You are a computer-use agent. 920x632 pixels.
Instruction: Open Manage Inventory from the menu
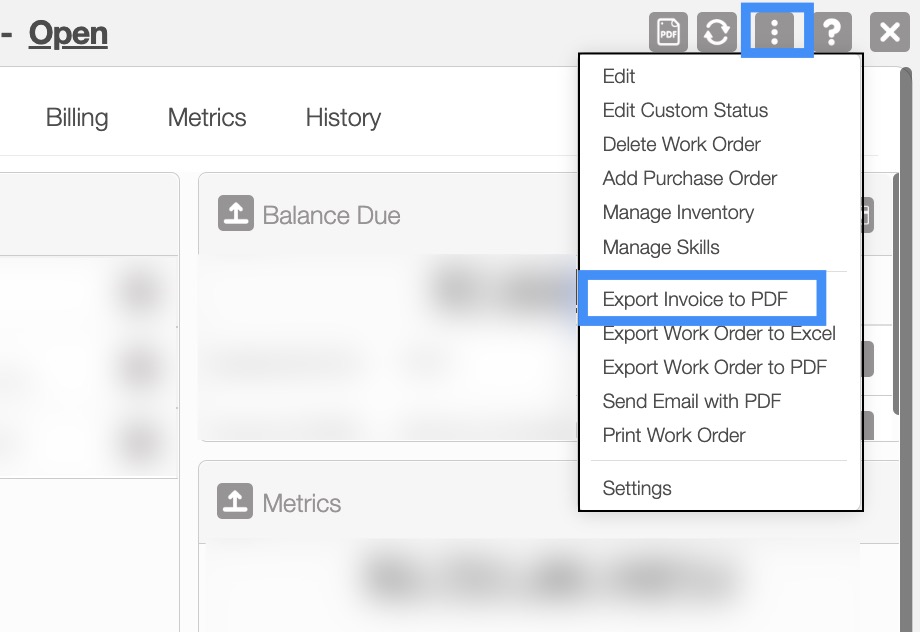click(678, 212)
